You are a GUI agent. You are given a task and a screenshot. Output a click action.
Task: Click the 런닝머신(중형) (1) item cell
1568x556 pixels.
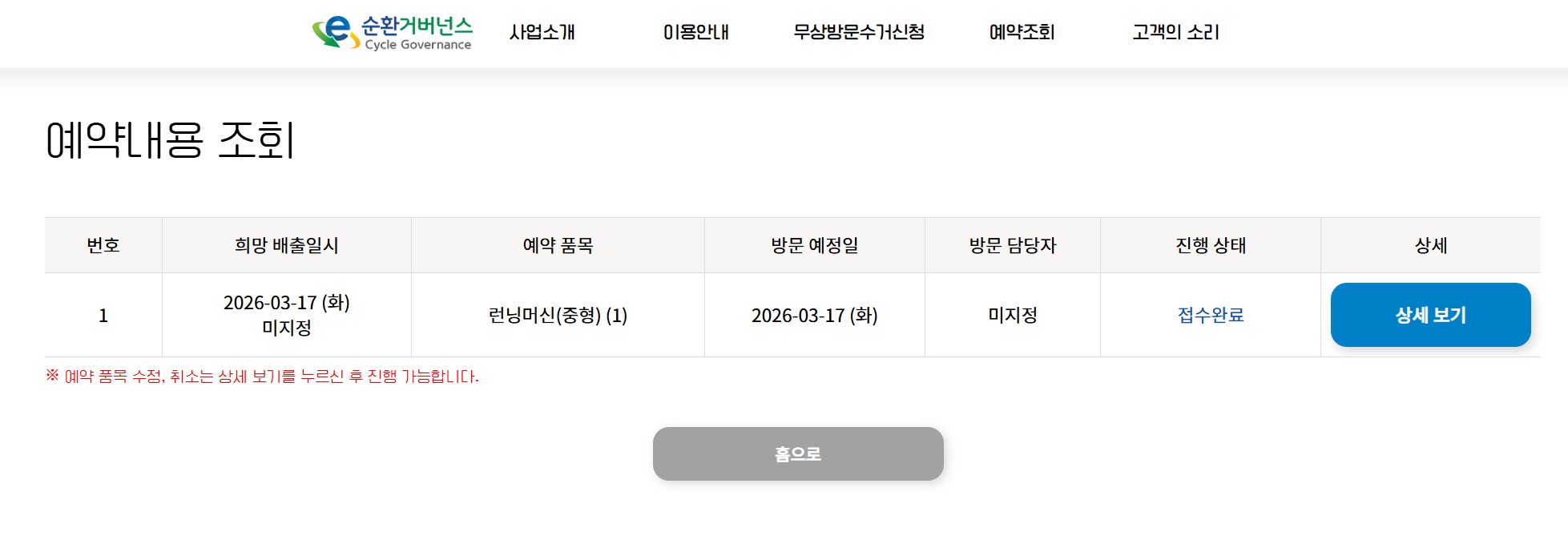tap(558, 316)
